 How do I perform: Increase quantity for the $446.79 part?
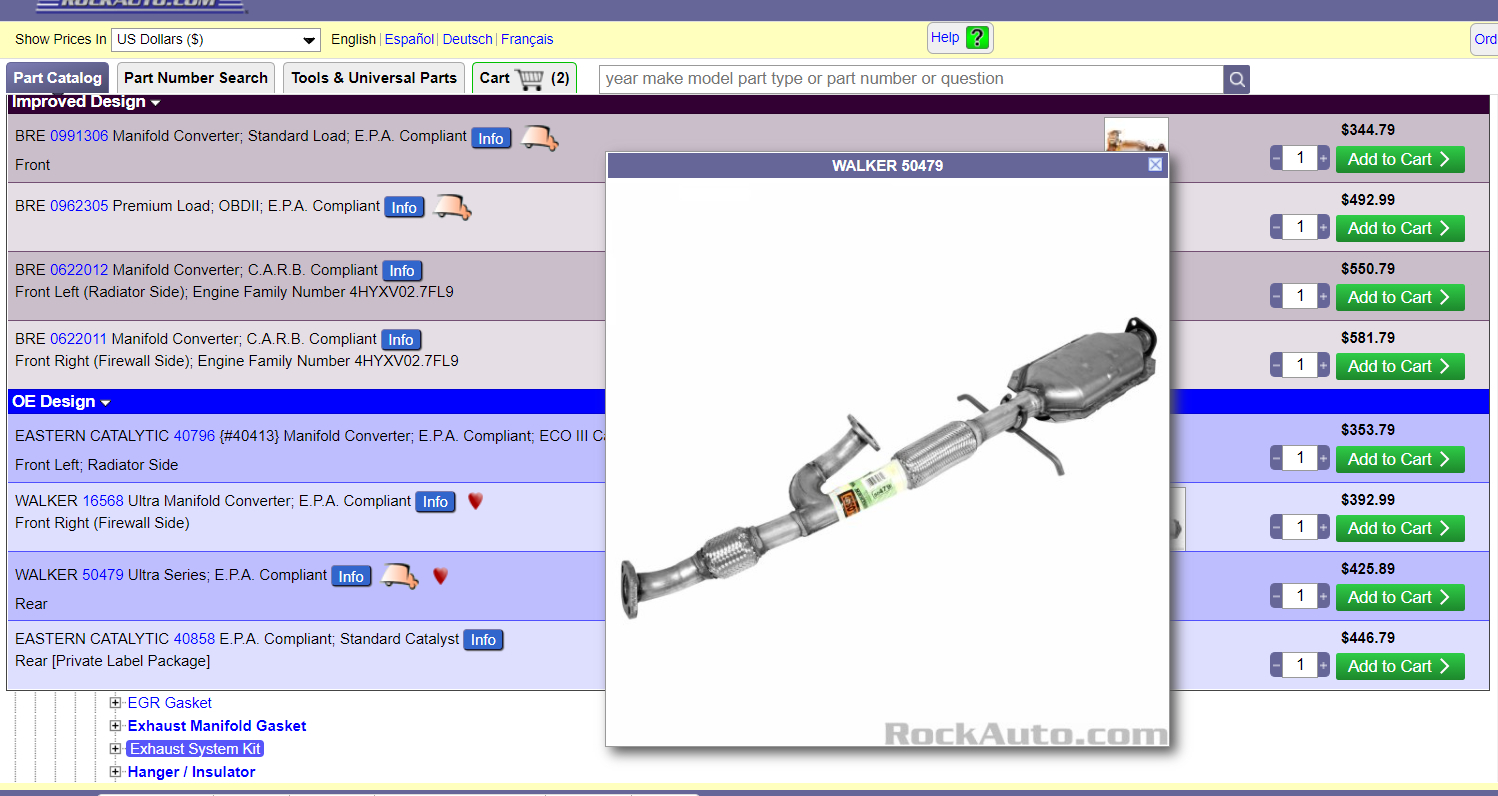click(1324, 666)
